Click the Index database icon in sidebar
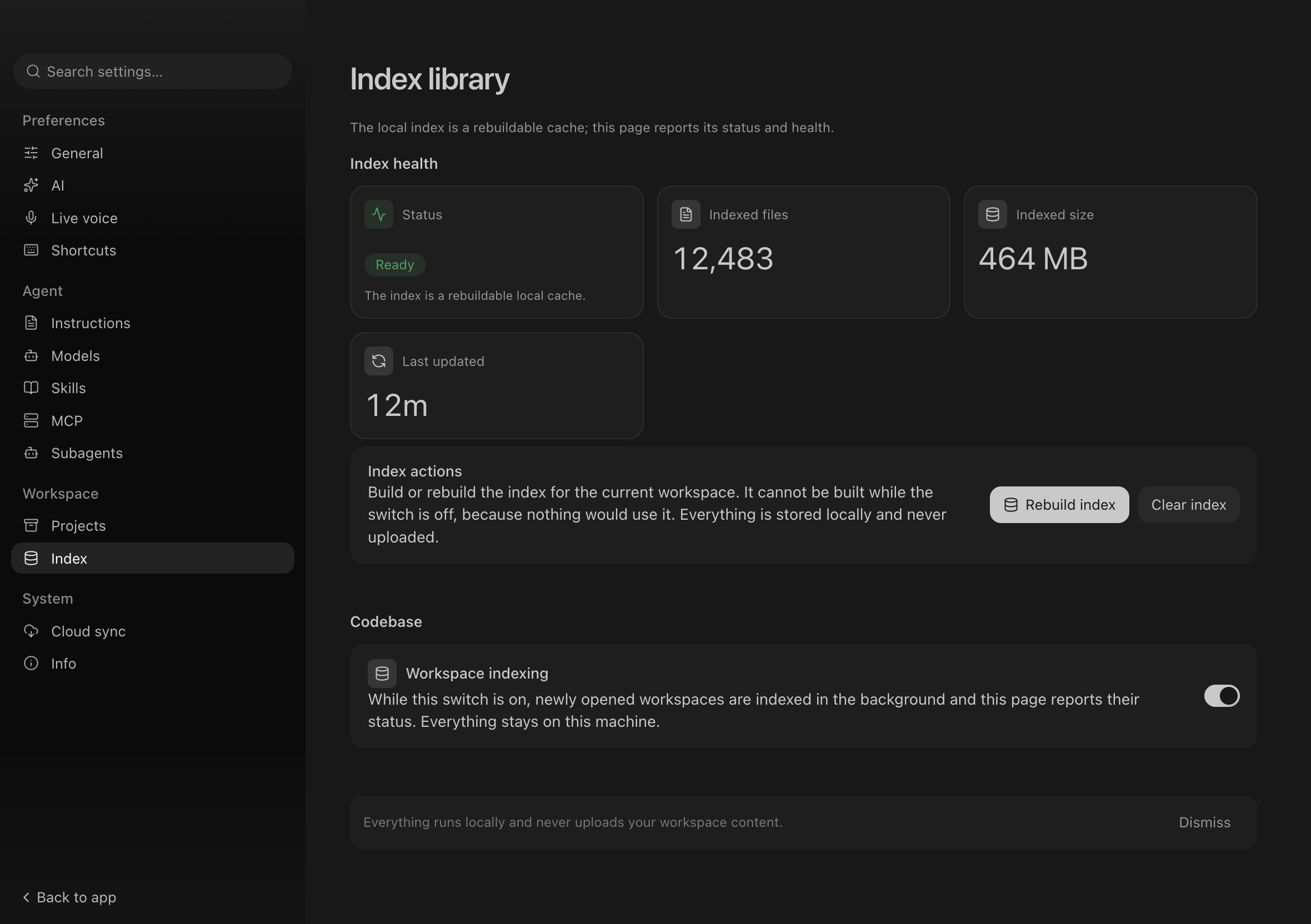Image resolution: width=1311 pixels, height=924 pixels. pyautogui.click(x=31, y=558)
